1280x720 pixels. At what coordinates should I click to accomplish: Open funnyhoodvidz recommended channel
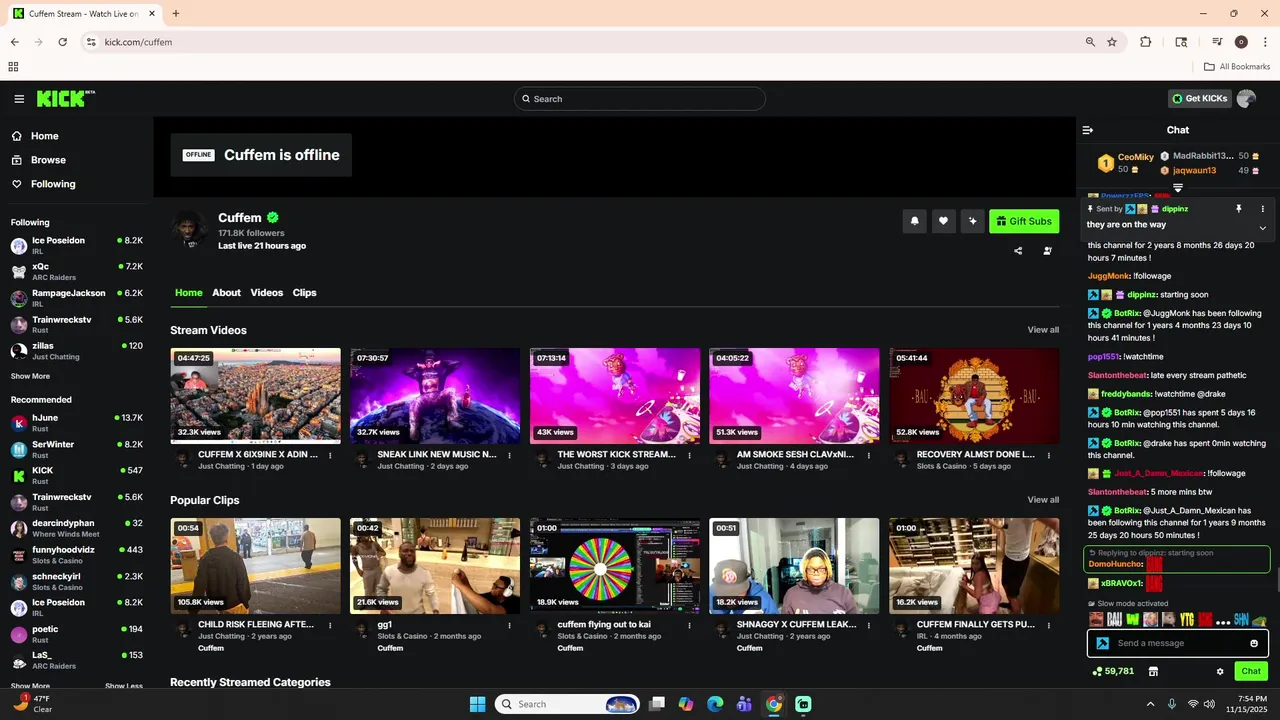tap(76, 555)
